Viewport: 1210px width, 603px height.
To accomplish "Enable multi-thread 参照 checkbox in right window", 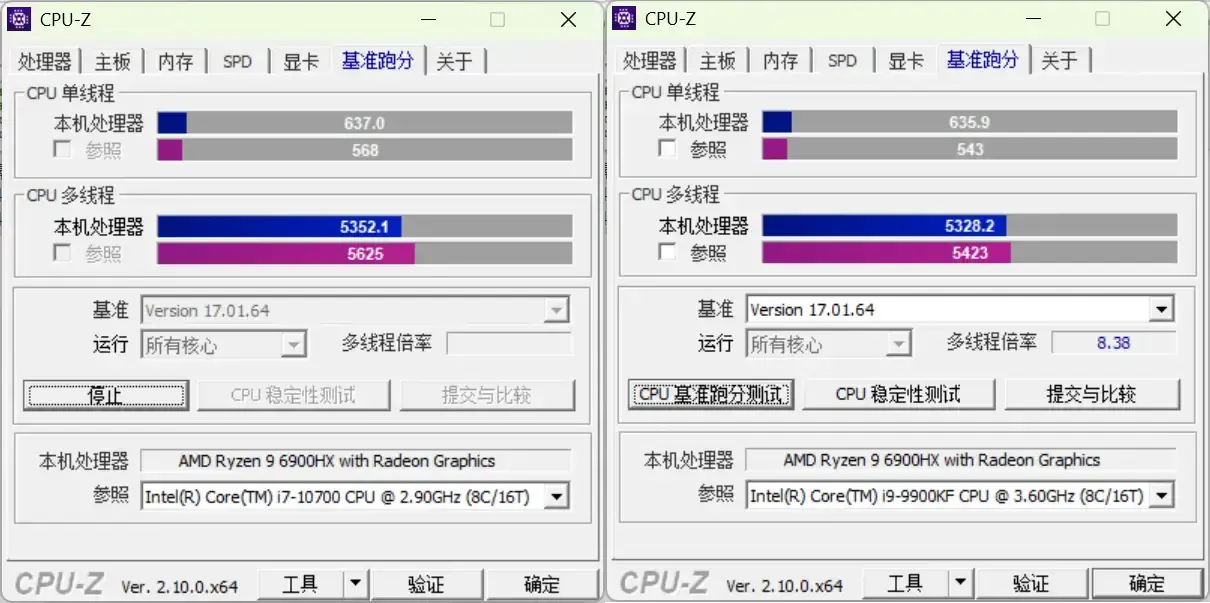I will click(668, 253).
